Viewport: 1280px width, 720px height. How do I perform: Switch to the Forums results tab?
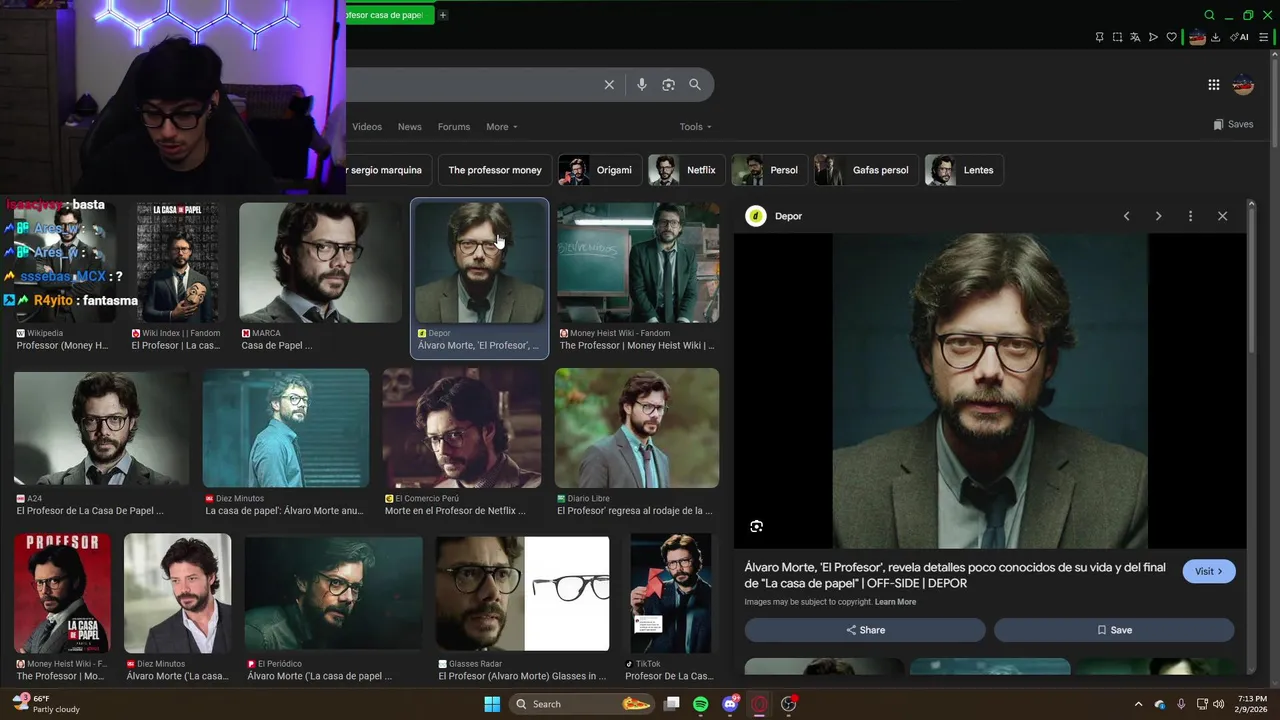coord(454,127)
